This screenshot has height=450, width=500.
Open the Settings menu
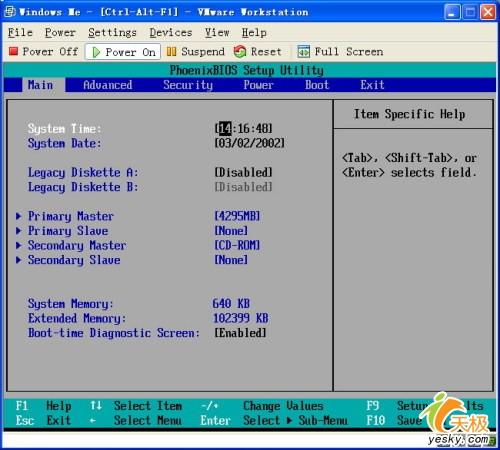tap(112, 32)
